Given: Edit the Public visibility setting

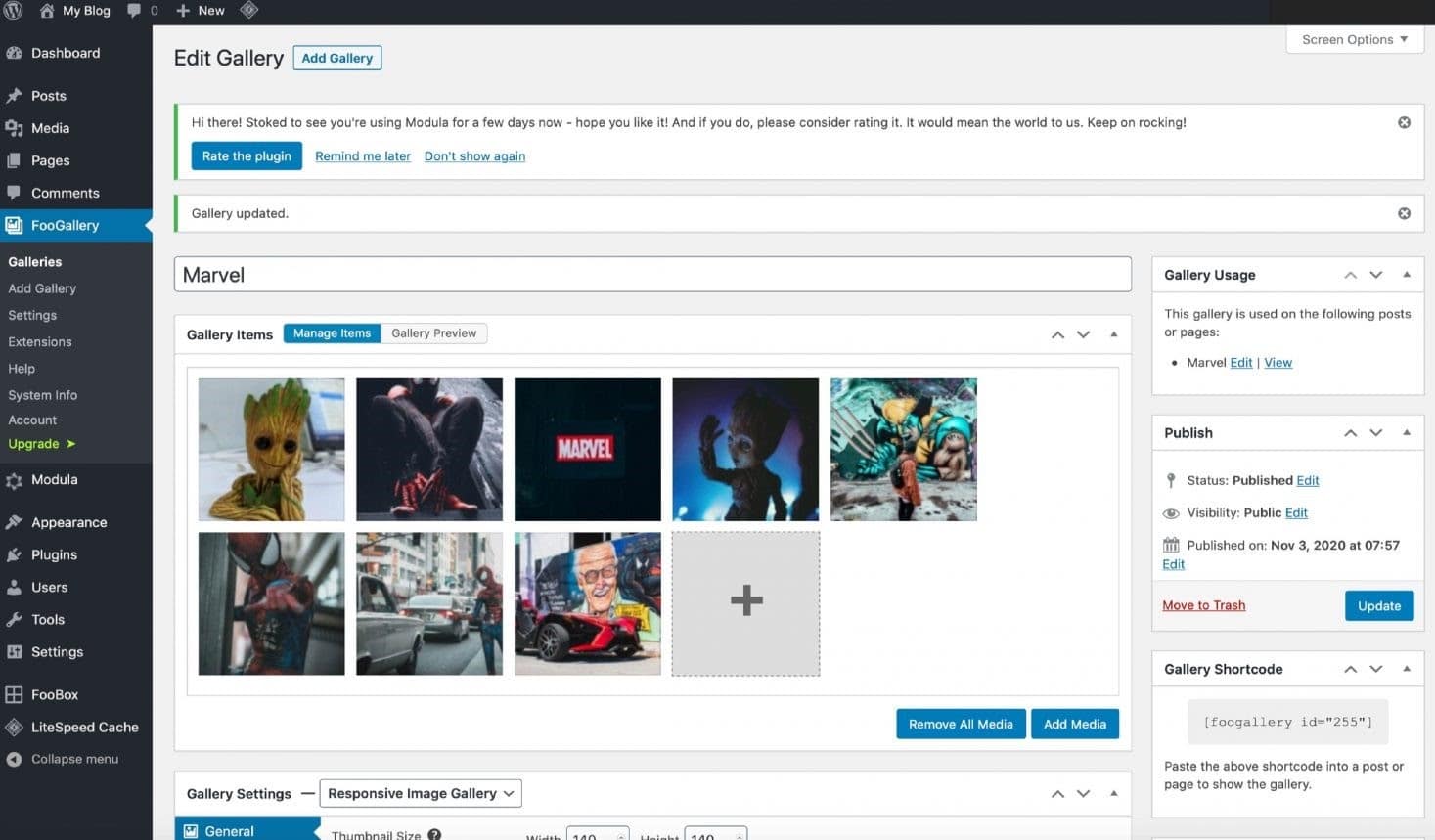Looking at the screenshot, I should pos(1296,512).
